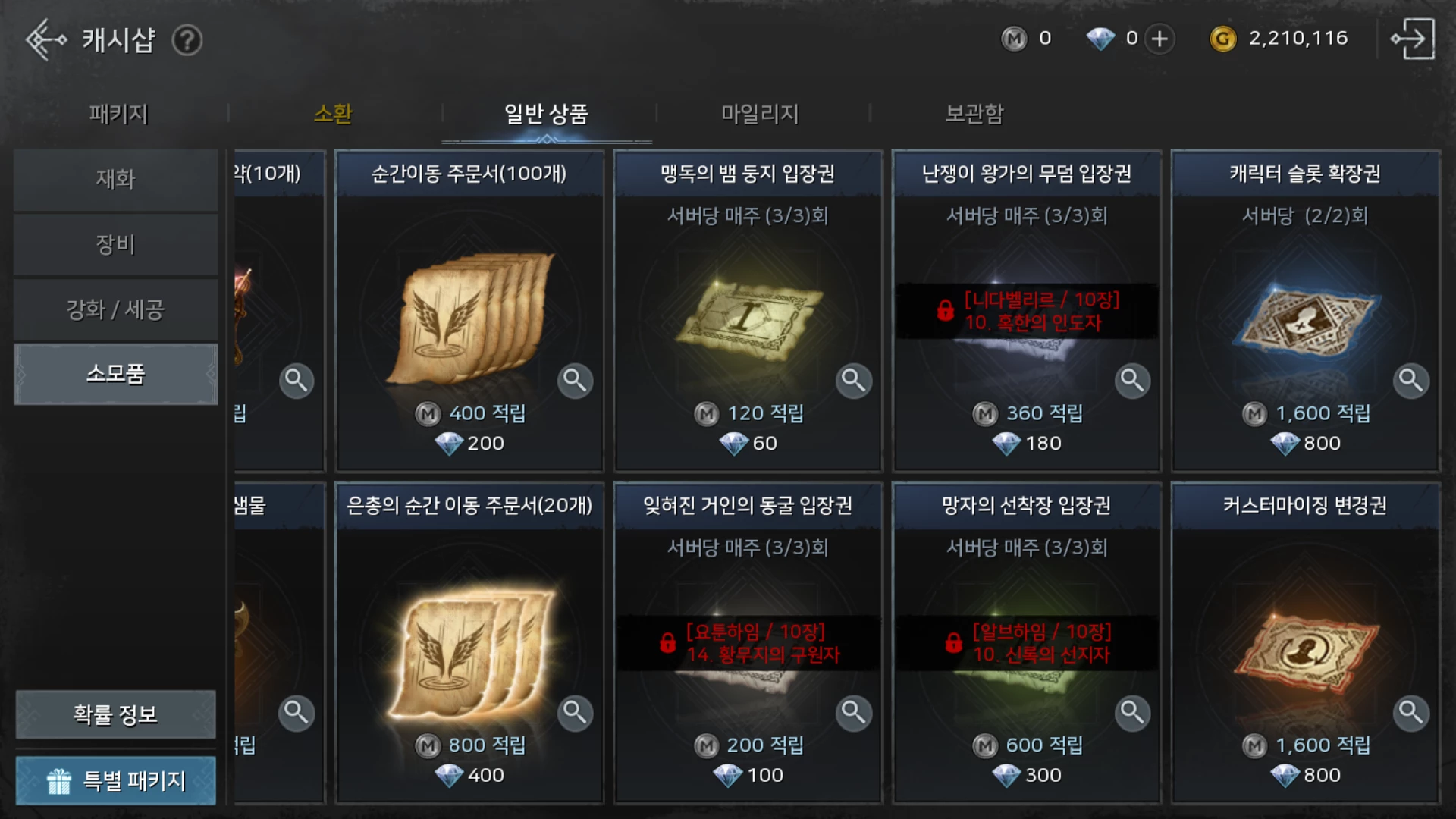Select the 장비 category

tap(116, 244)
